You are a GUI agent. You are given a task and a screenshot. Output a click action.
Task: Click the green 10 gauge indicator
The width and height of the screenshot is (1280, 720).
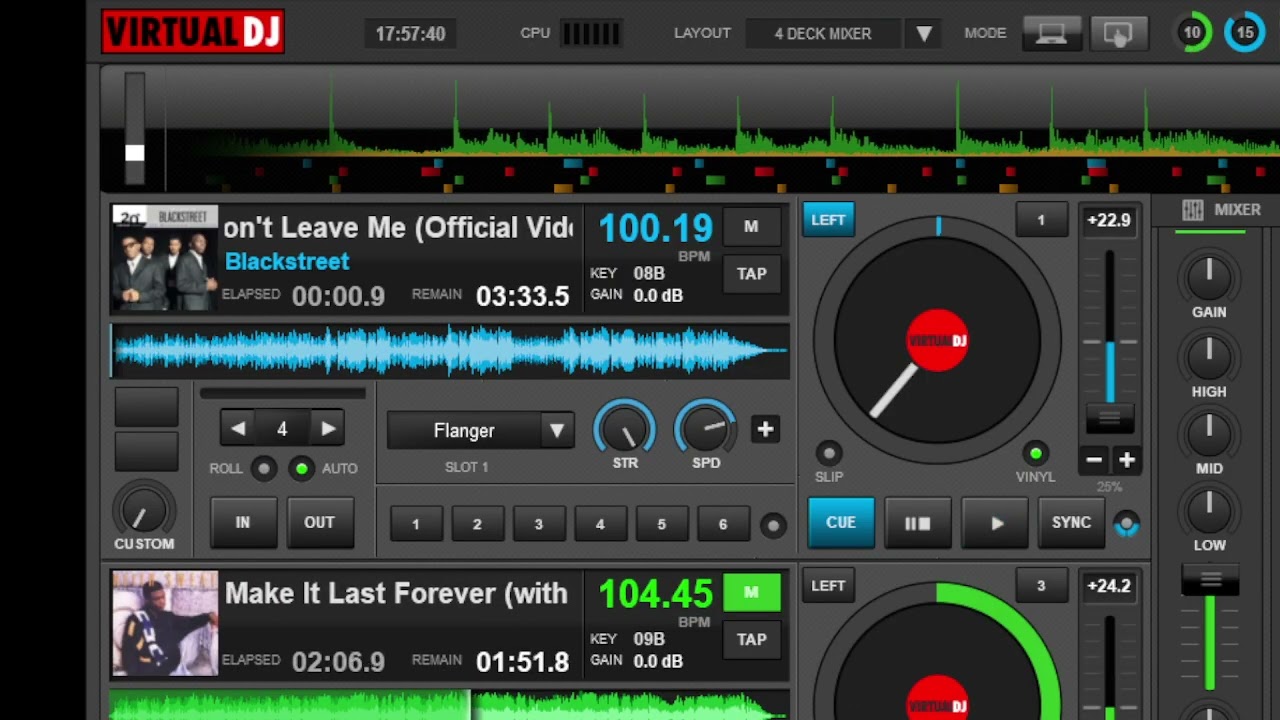[x=1192, y=32]
